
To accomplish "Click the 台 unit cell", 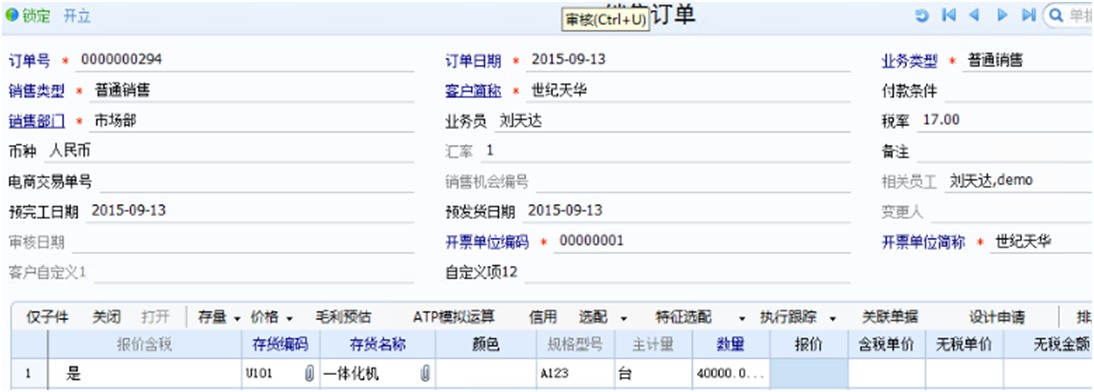I will [x=654, y=374].
